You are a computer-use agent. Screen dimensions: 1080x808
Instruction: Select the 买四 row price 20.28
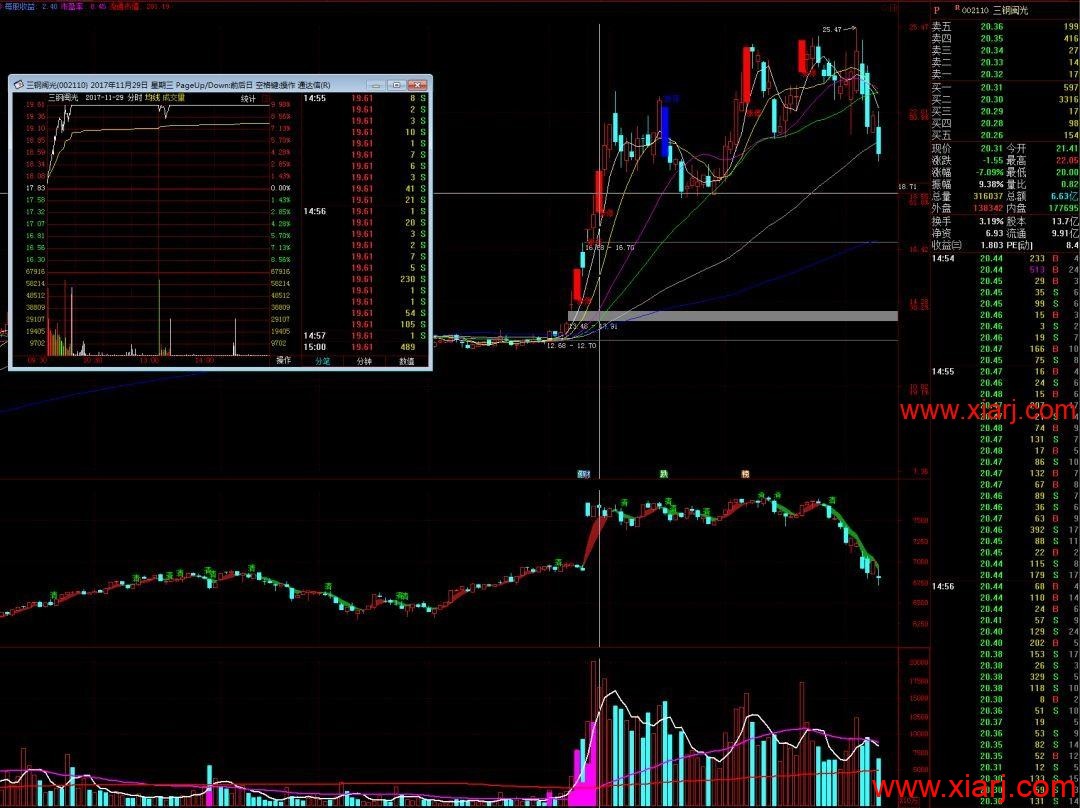(992, 123)
